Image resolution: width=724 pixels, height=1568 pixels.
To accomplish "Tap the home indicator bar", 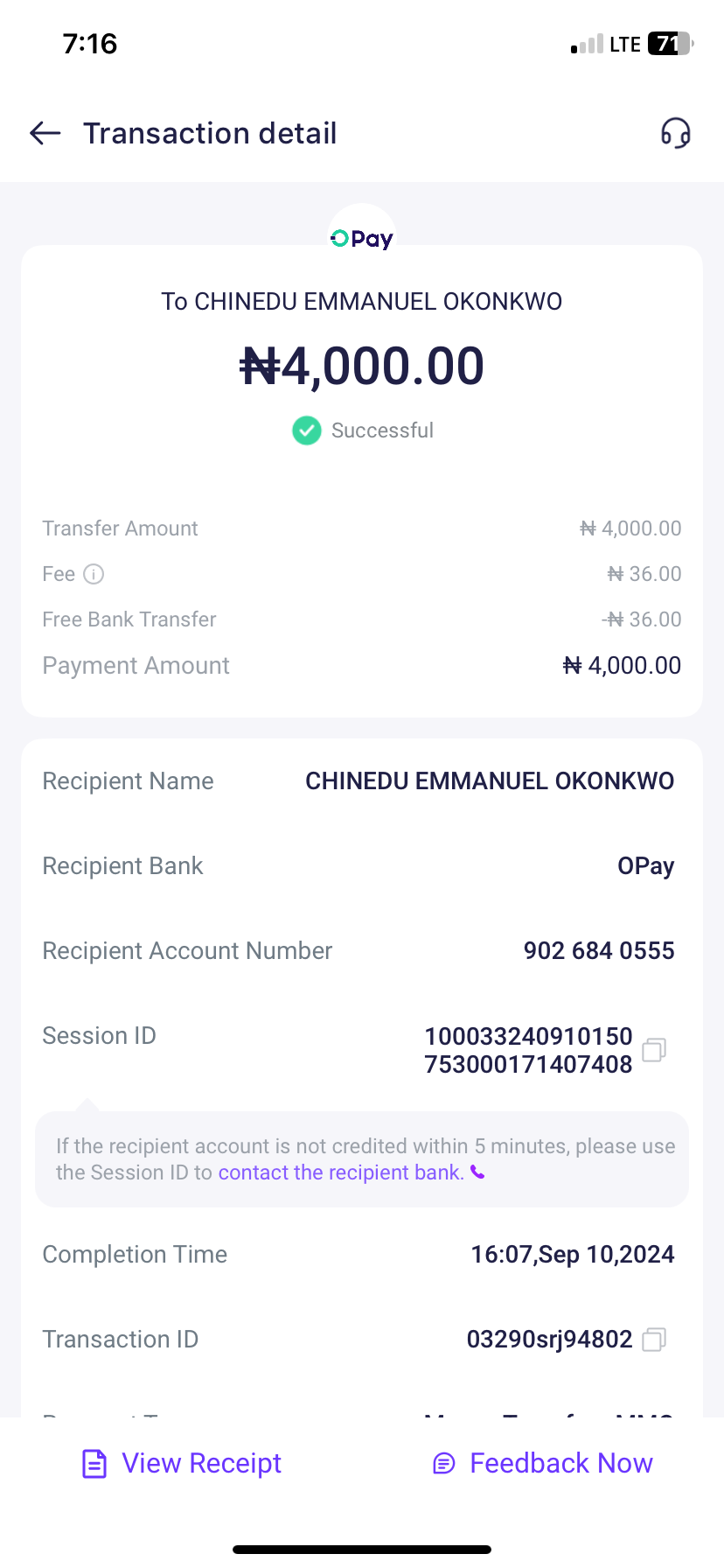I will pos(362,1549).
